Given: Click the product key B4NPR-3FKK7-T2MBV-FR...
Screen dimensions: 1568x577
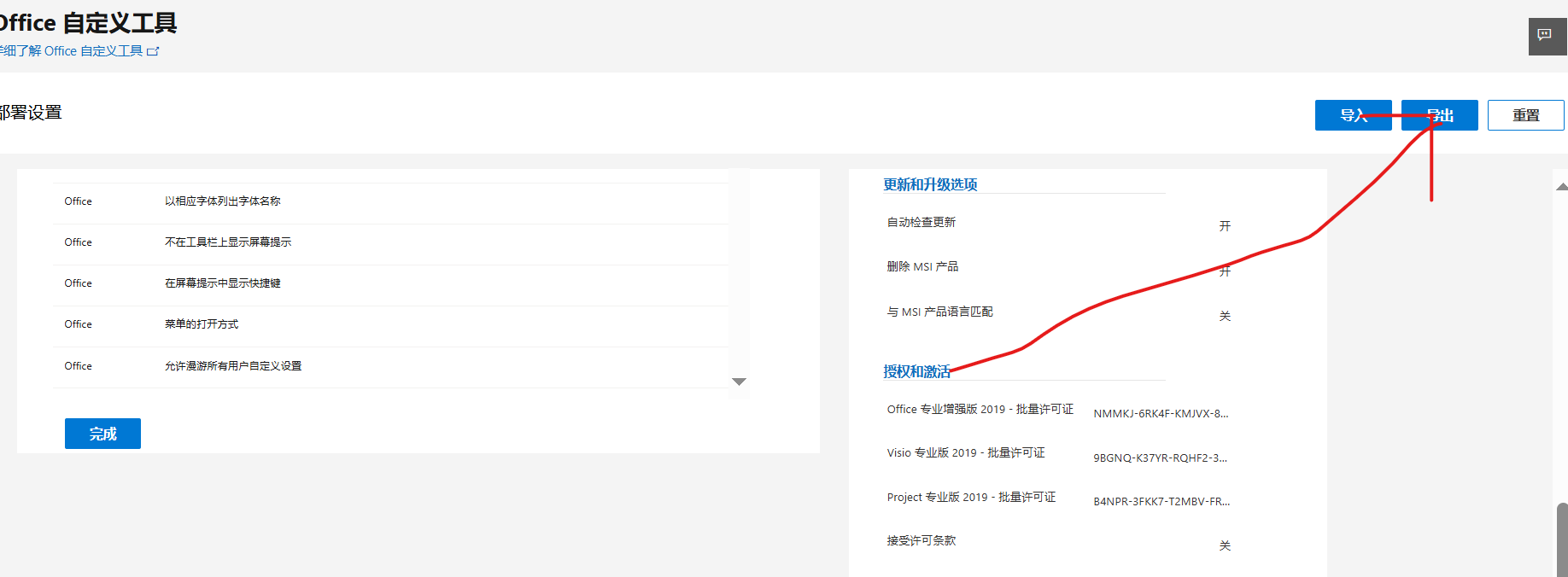Looking at the screenshot, I should click(1161, 502).
